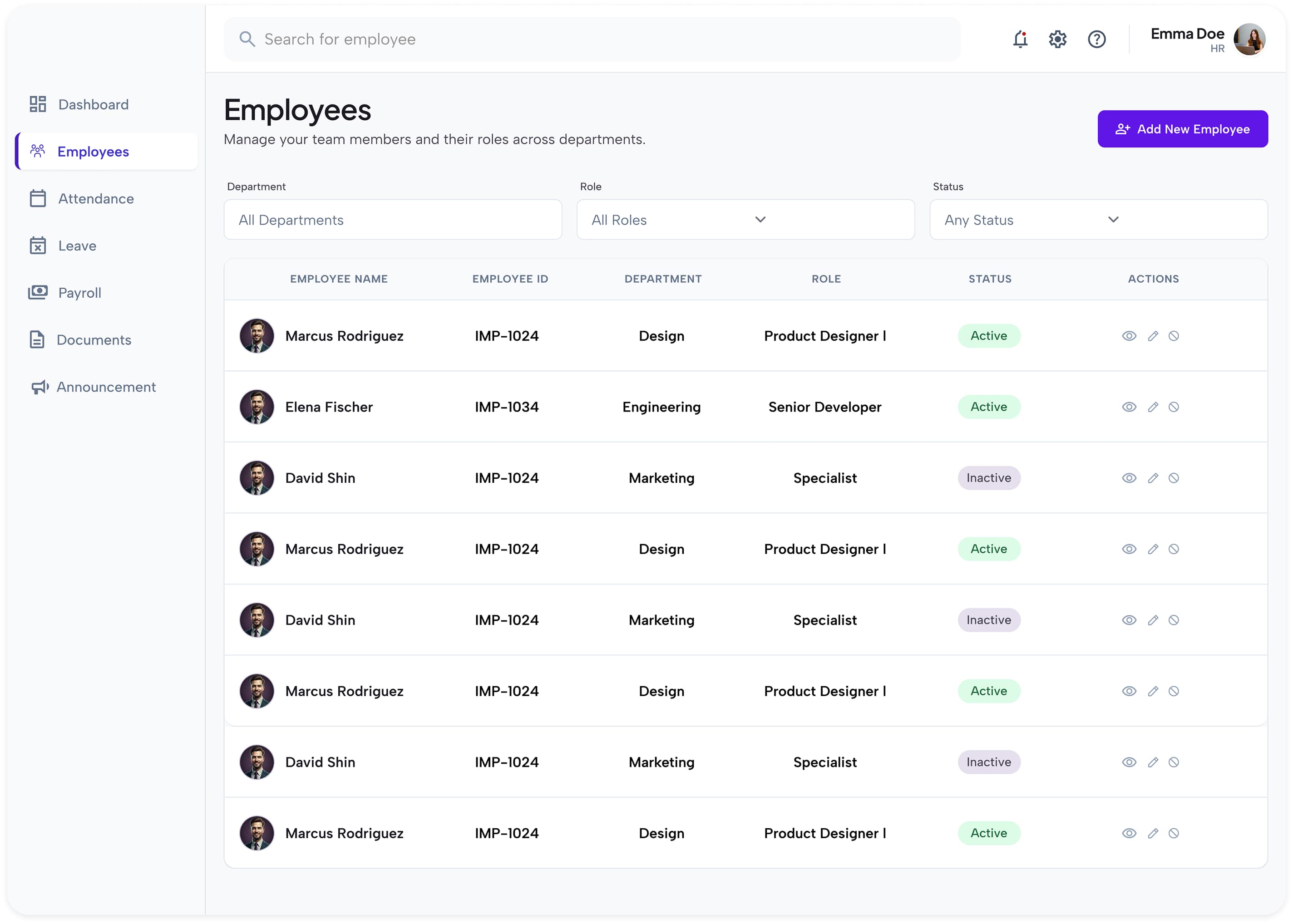Click eye icon in first David Shin row
1293x924 pixels.
pos(1129,478)
